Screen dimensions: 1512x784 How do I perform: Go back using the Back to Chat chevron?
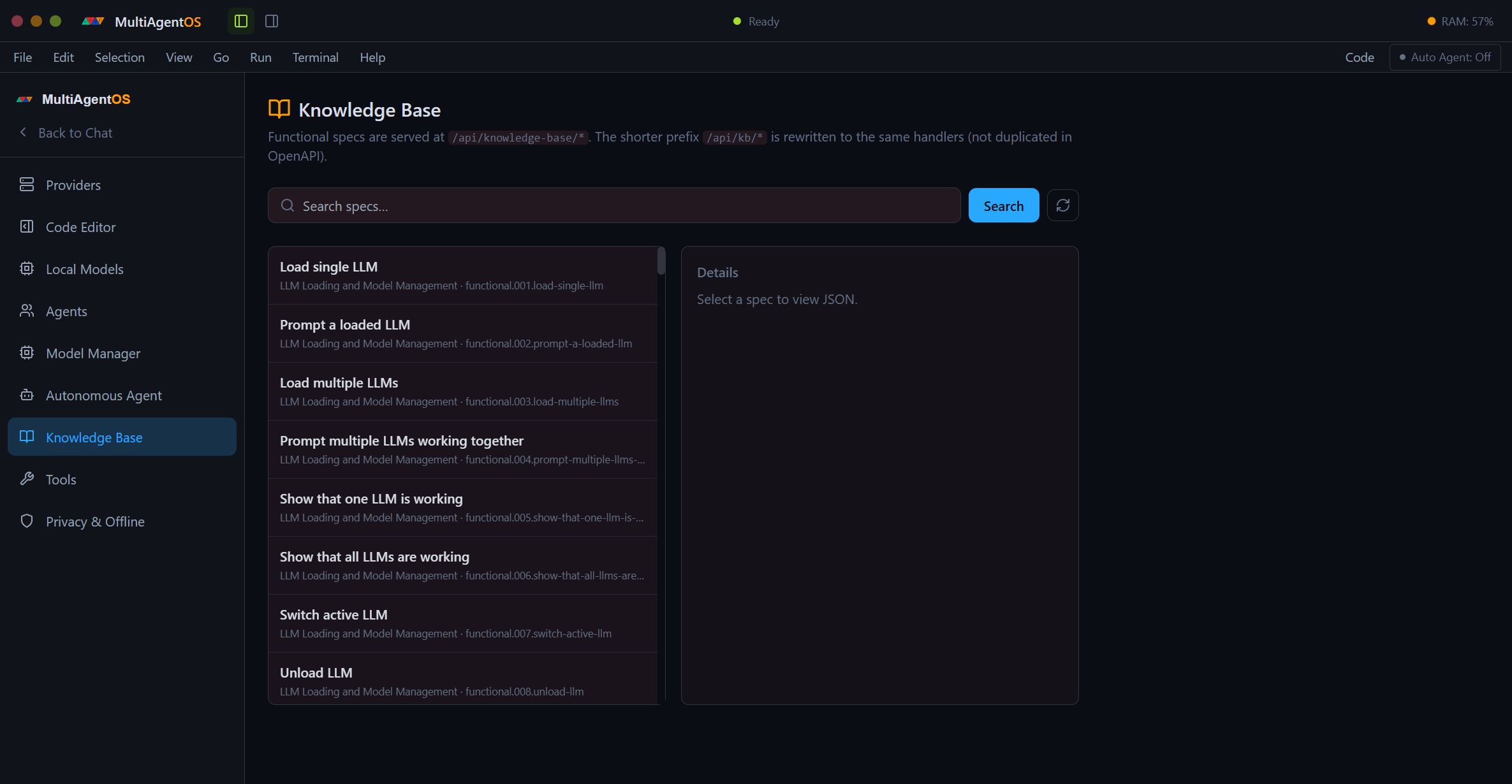coord(24,133)
